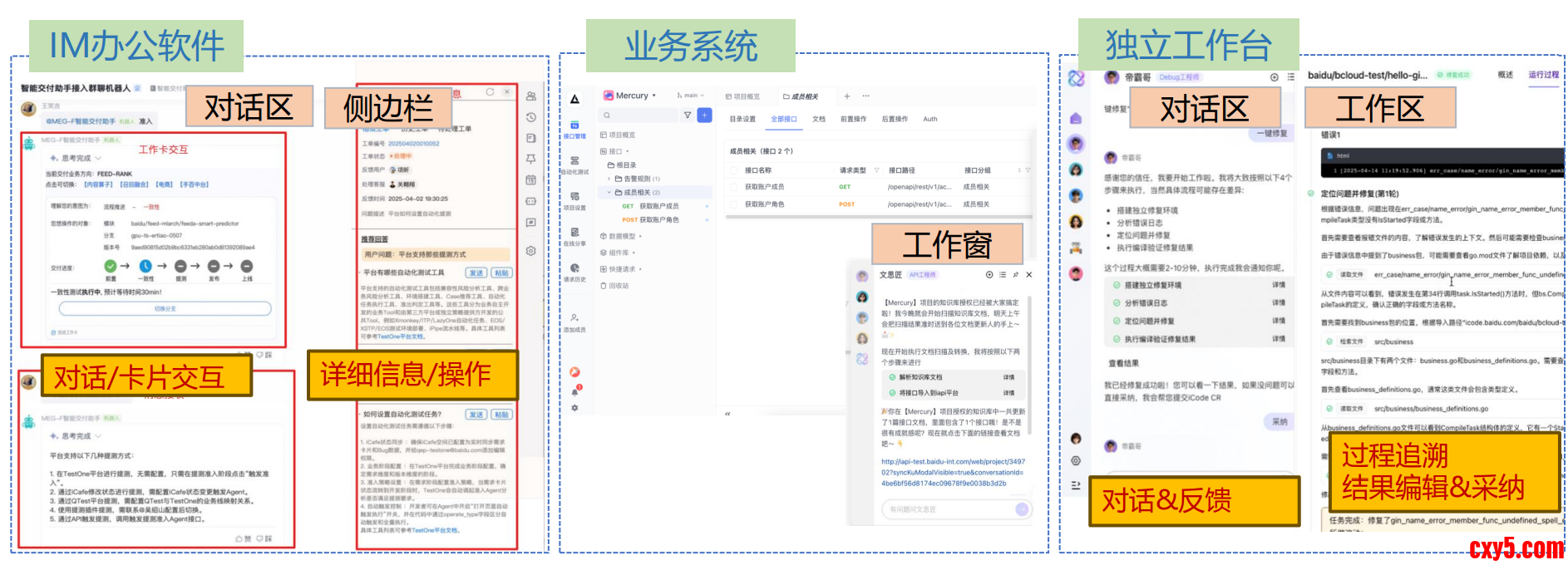1568x565 pixels.
Task: Switch to the 文档 tab
Action: click(819, 120)
